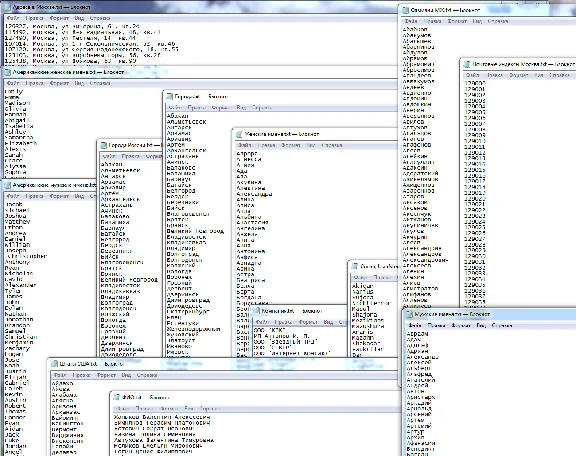This screenshot has width=576, height=456.
Task: Click name Christopher in American male names list
Action: pyautogui.click(x=26, y=256)
